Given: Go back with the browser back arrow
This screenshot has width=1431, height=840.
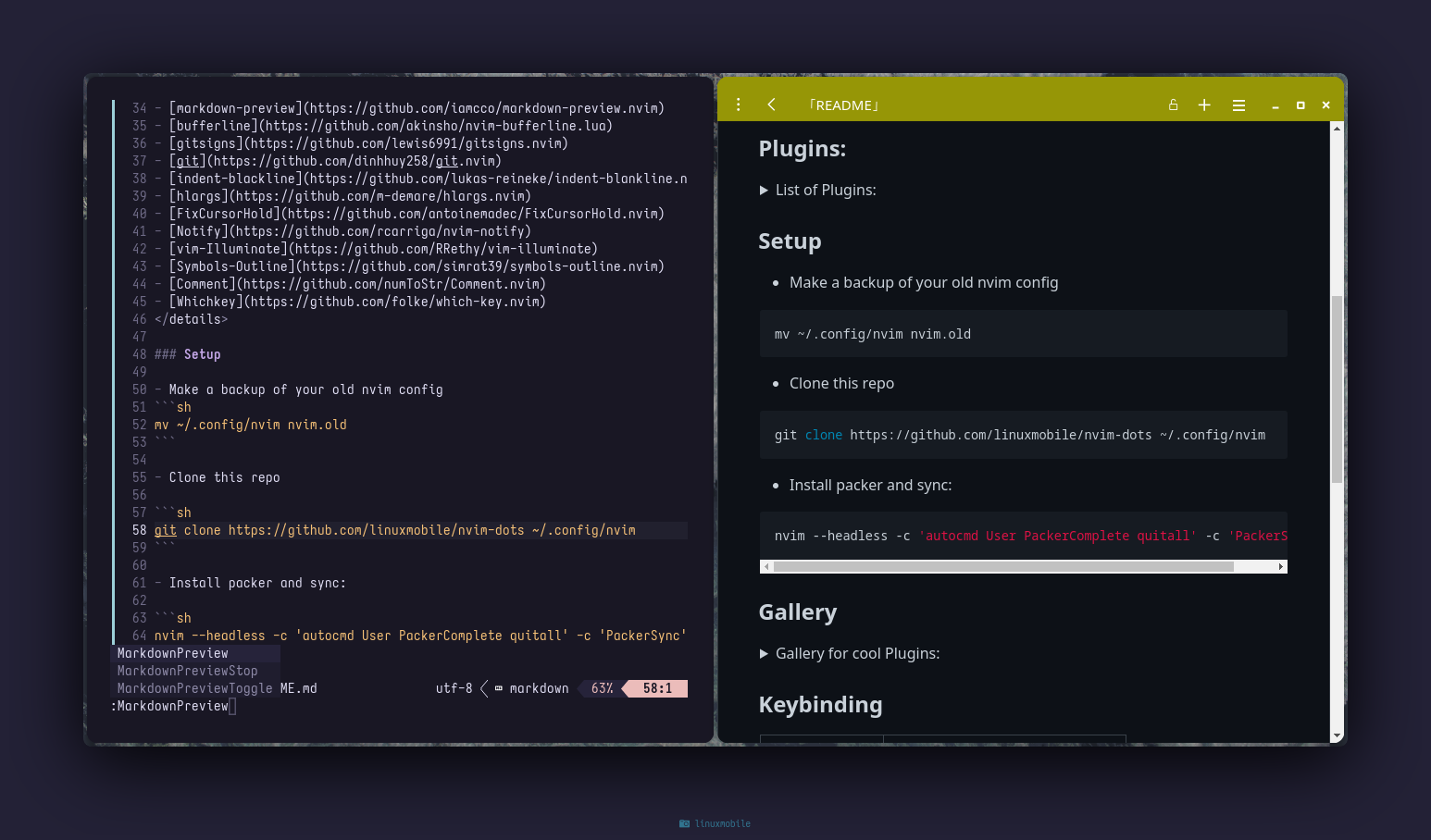Looking at the screenshot, I should coord(771,105).
